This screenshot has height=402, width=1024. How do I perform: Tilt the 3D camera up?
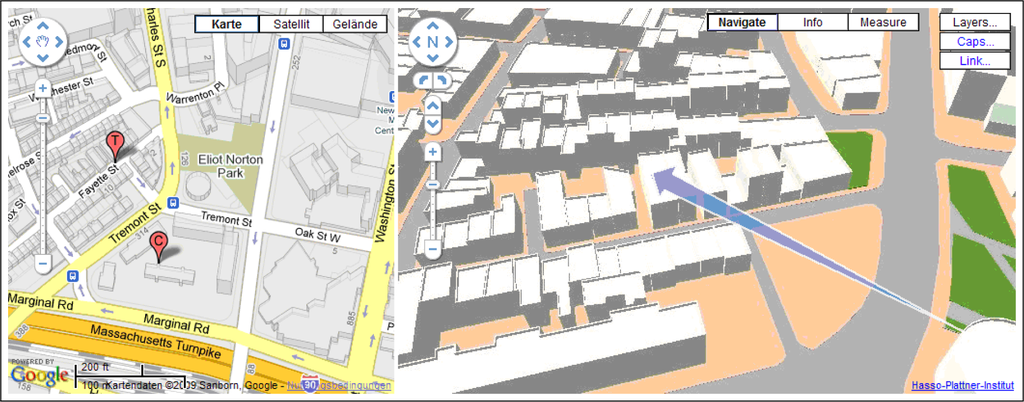432,106
